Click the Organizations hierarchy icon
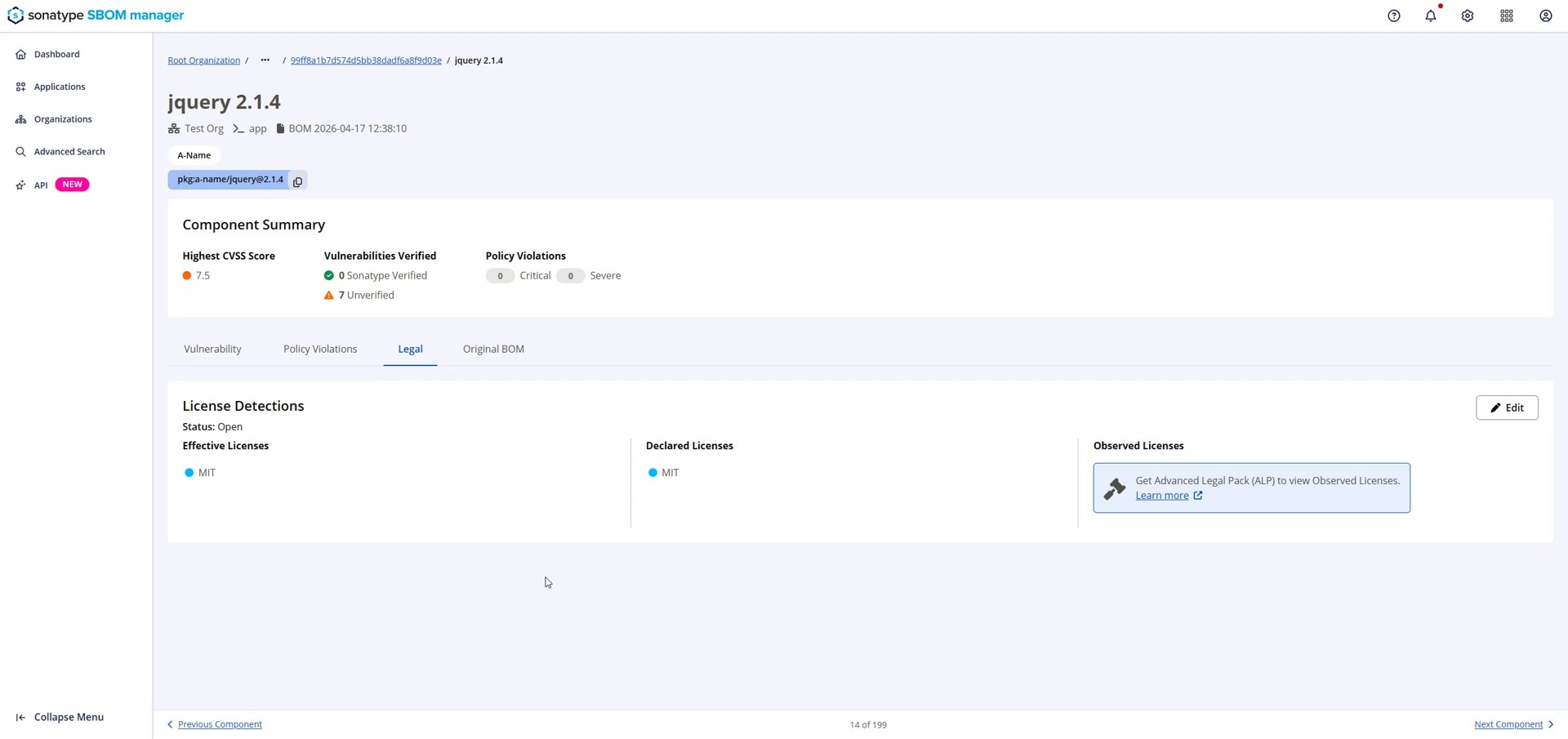 click(x=21, y=120)
